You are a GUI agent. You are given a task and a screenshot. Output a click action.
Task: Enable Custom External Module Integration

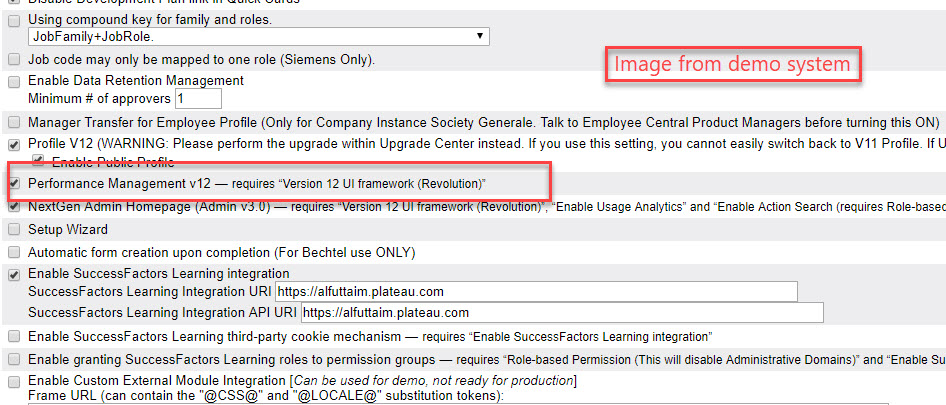(x=14, y=382)
